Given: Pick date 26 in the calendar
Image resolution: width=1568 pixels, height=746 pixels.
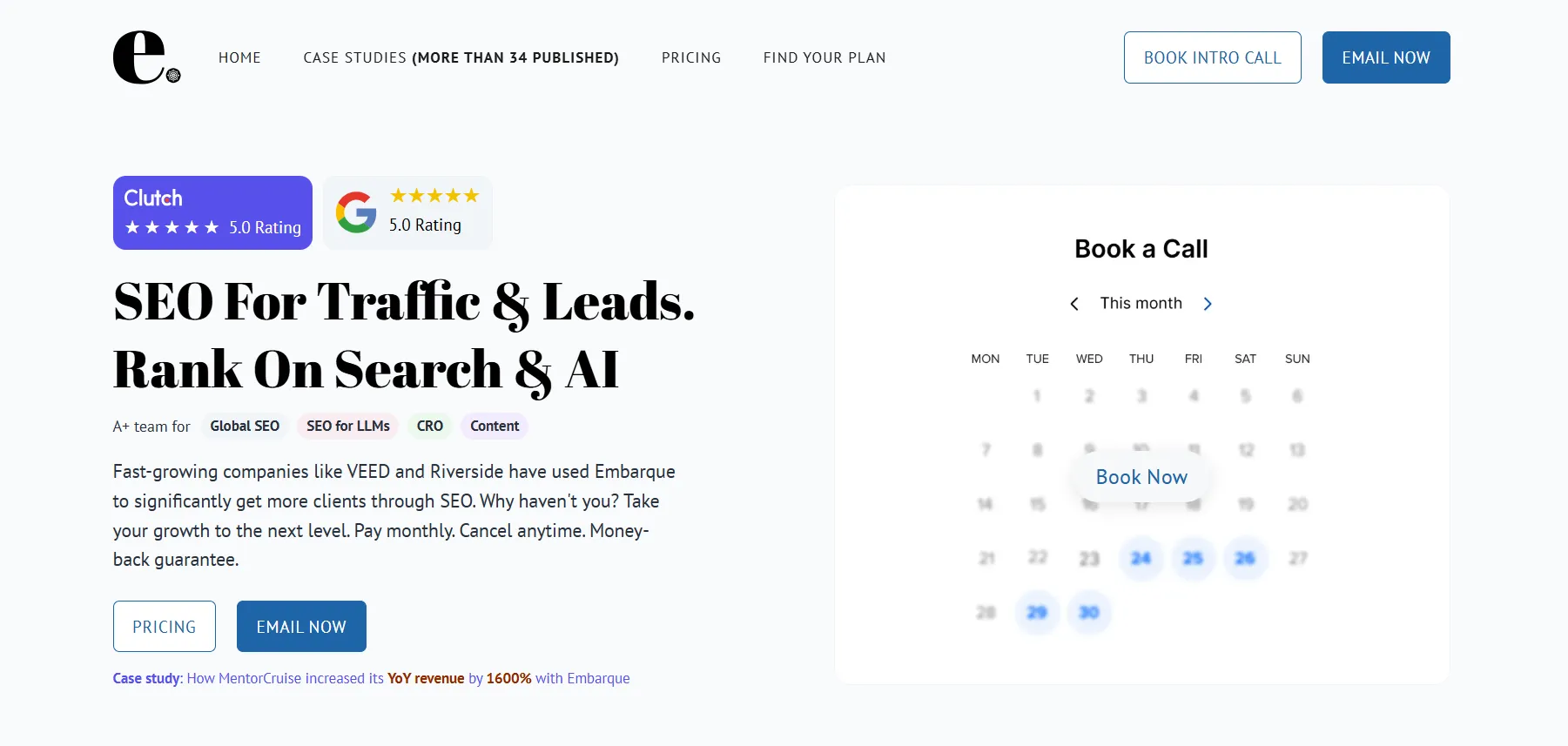Looking at the screenshot, I should [1245, 558].
